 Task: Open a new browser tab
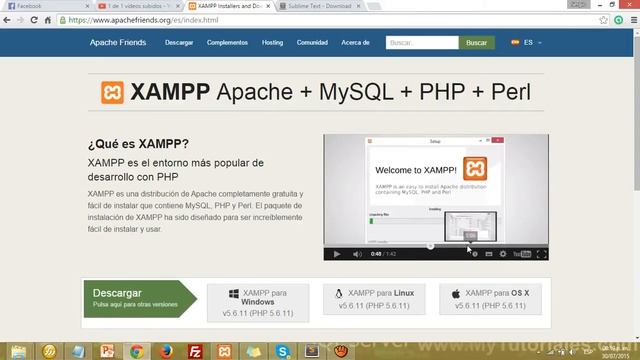374,6
